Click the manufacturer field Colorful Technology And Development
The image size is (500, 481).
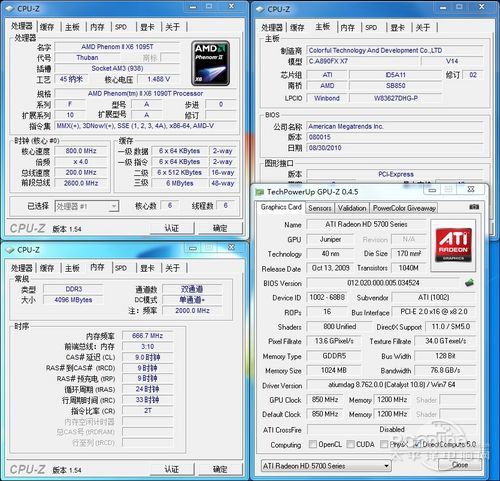click(395, 50)
